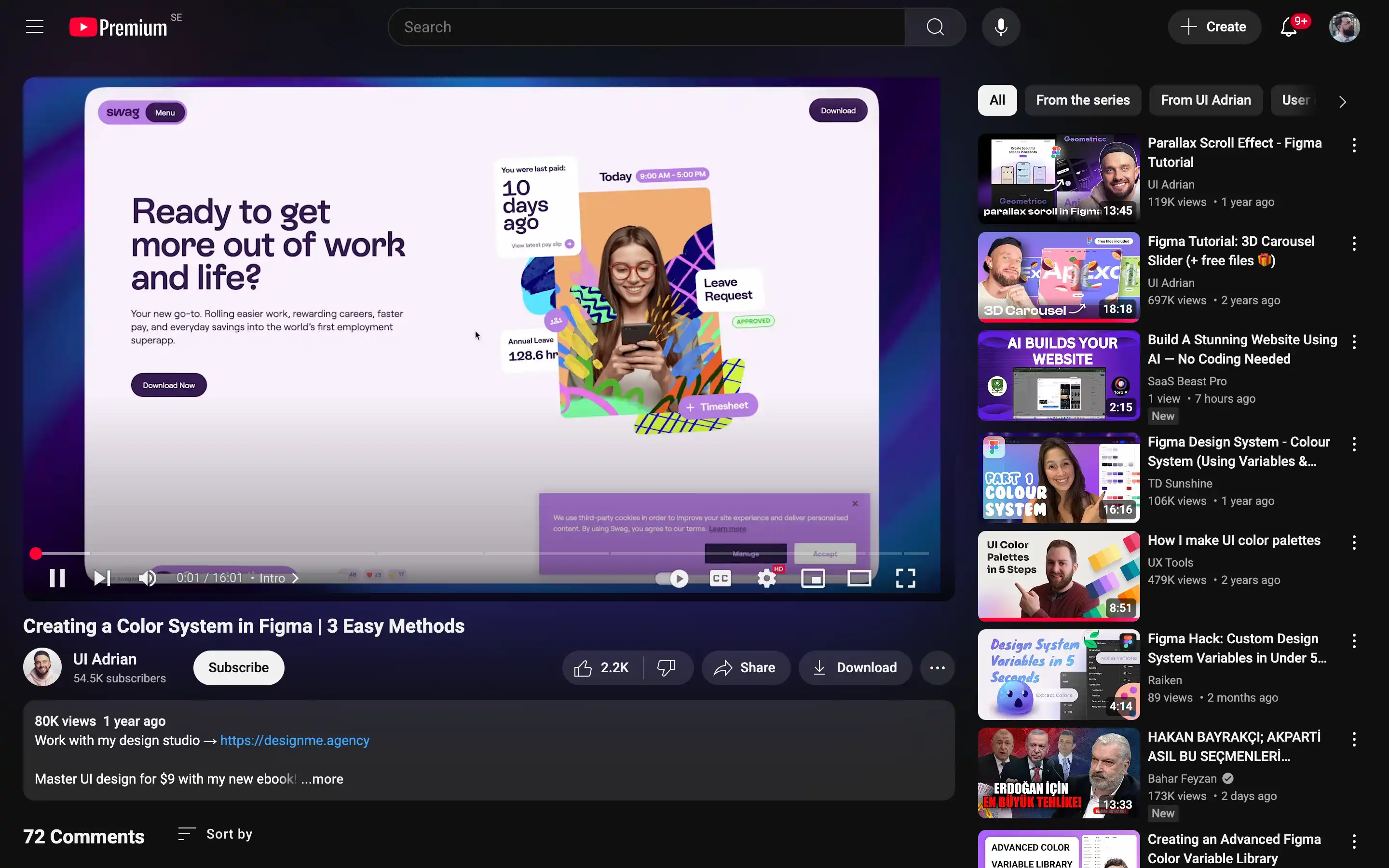Screen dimensions: 1389x868
Task: Select From the series chip
Action: [x=1082, y=100]
